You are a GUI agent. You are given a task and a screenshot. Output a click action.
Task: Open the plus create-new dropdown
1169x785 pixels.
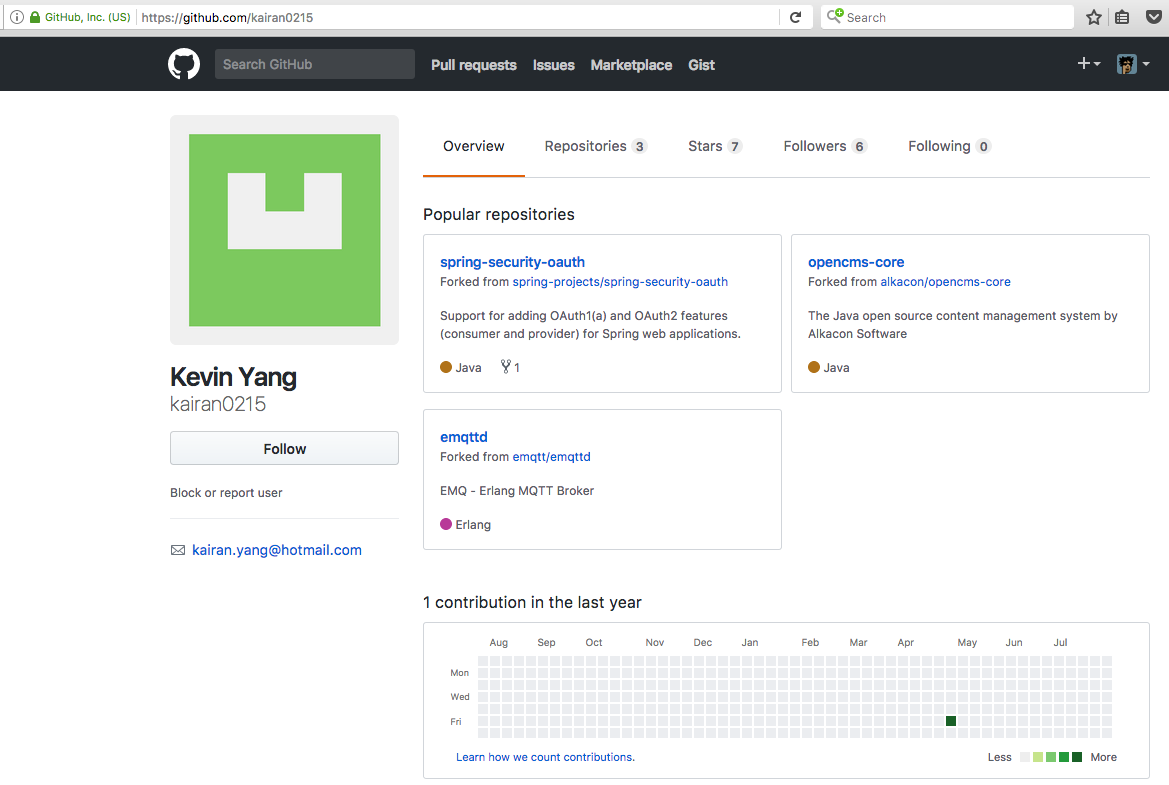1088,64
